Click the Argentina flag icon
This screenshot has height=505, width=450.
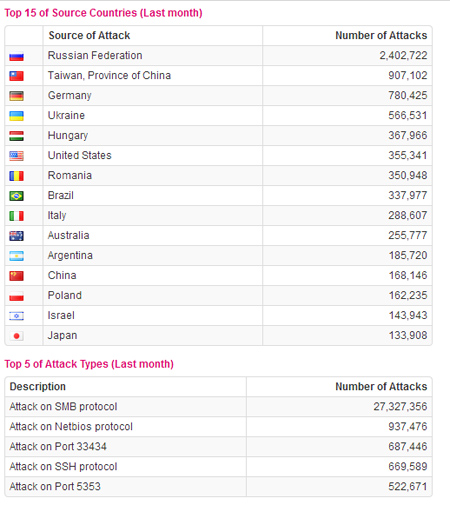[16, 256]
